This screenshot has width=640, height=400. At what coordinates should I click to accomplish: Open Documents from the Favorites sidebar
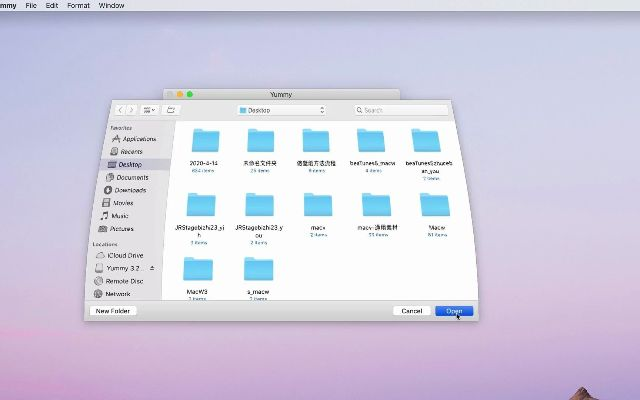tap(132, 177)
